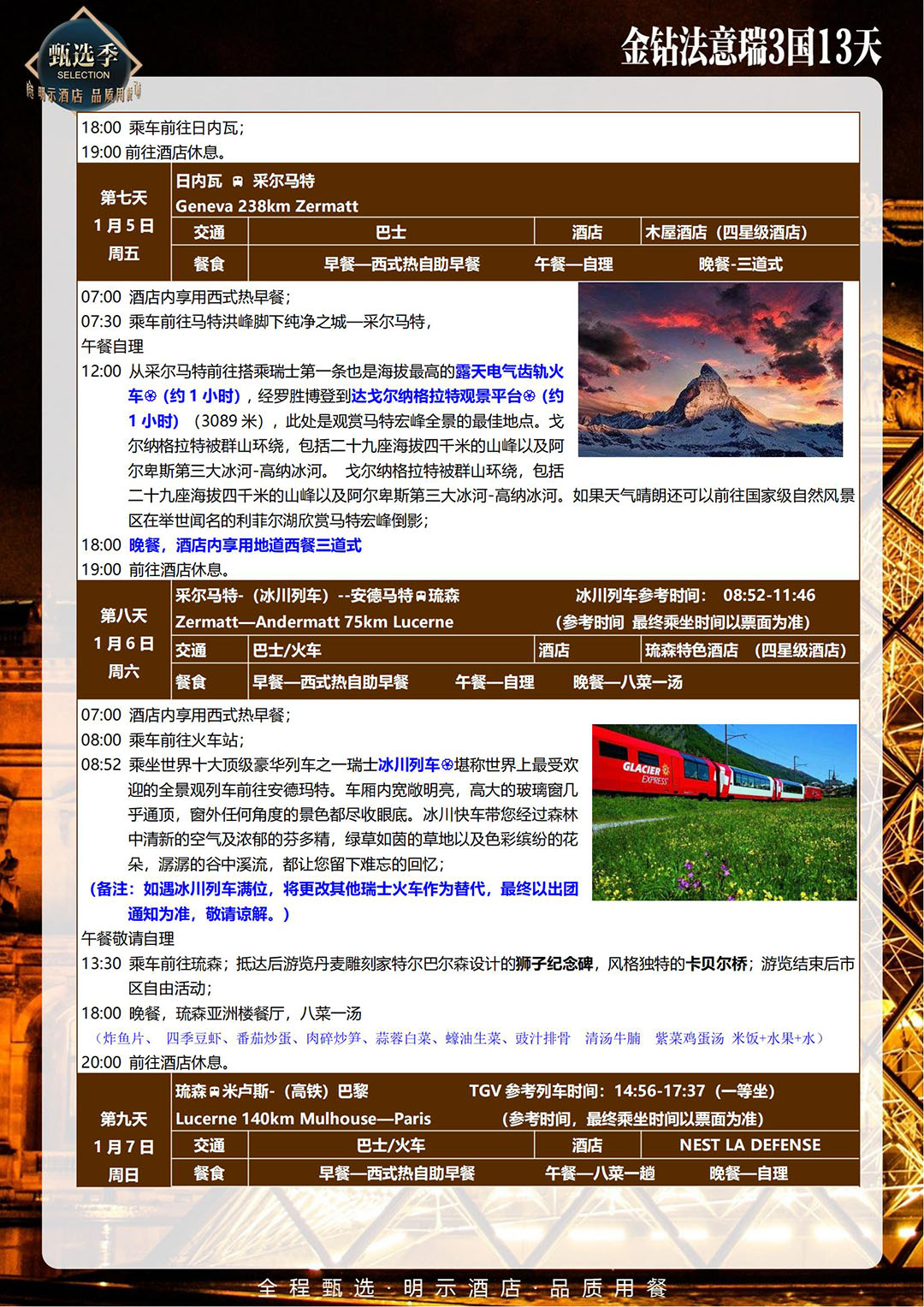The height and width of the screenshot is (1307, 924).
Task: Click the circled symbol after 达戈尔纳格拉特观景平台
Action: tap(529, 396)
